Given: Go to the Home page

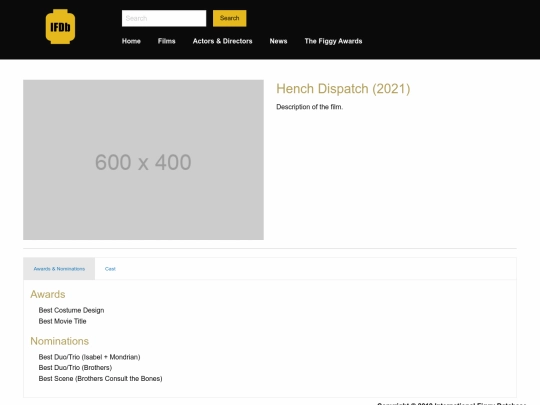Looking at the screenshot, I should [x=131, y=41].
